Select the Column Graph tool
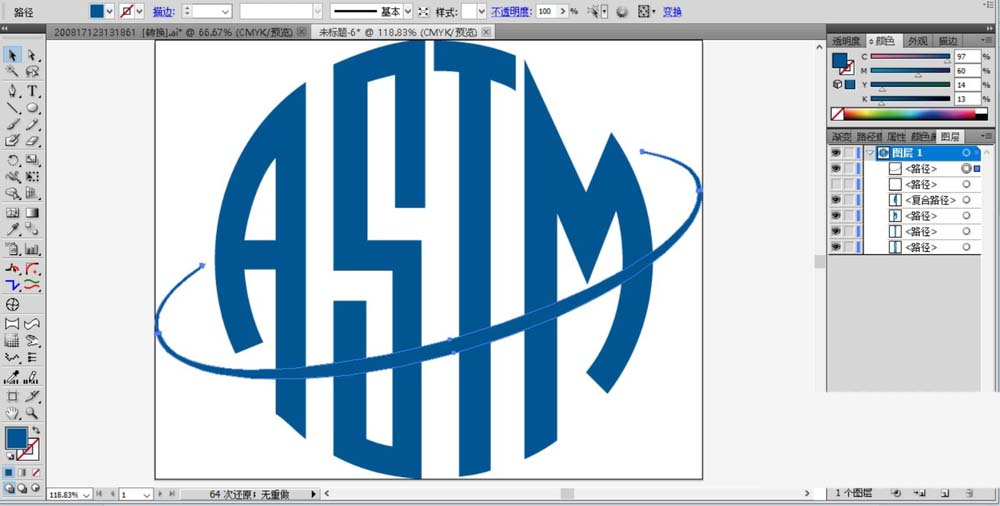The width and height of the screenshot is (1000, 506). 33,249
